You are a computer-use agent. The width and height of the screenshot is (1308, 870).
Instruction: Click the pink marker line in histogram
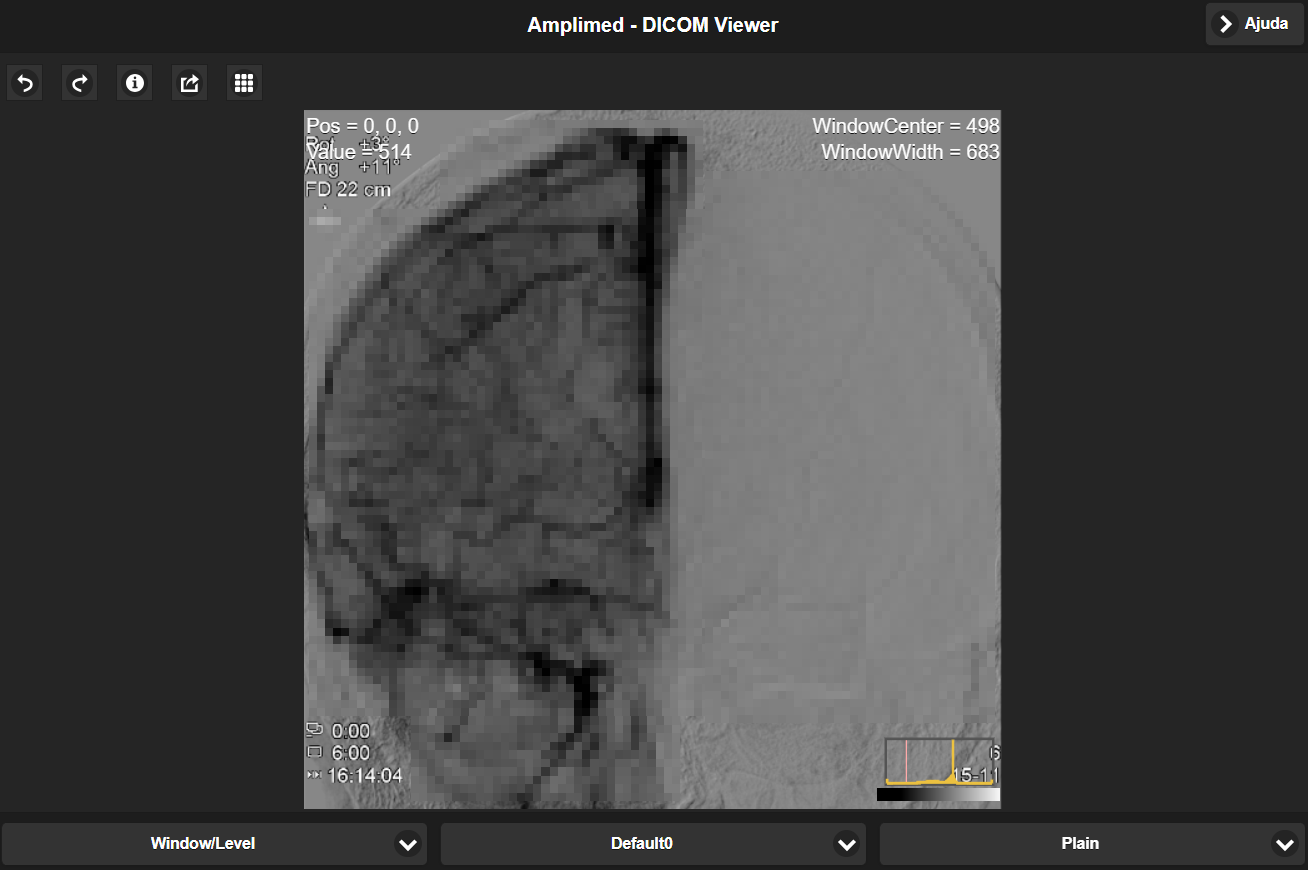[x=906, y=761]
